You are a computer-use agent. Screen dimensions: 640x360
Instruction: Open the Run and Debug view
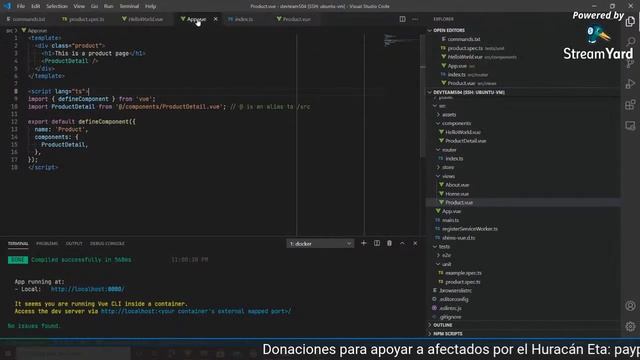[630, 84]
